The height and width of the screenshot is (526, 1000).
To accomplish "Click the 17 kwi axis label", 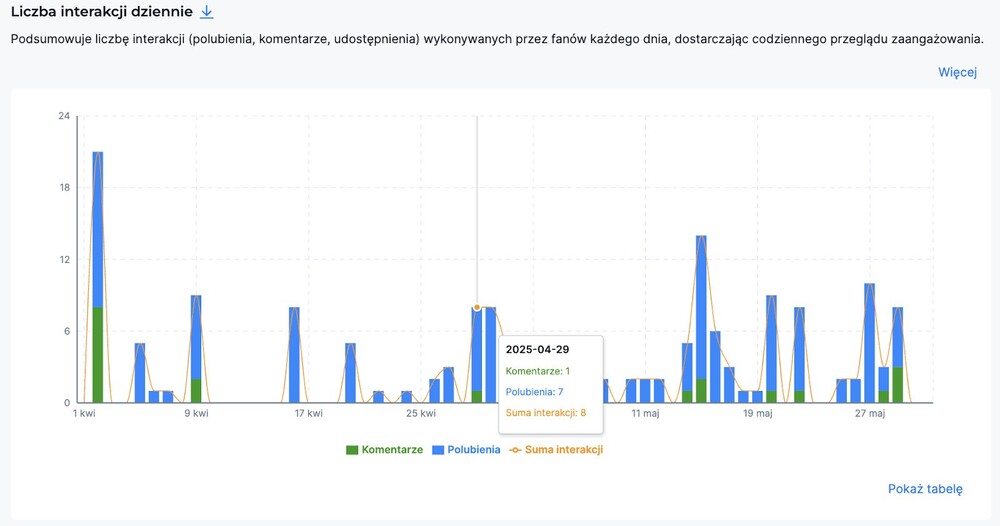I will pyautogui.click(x=309, y=413).
